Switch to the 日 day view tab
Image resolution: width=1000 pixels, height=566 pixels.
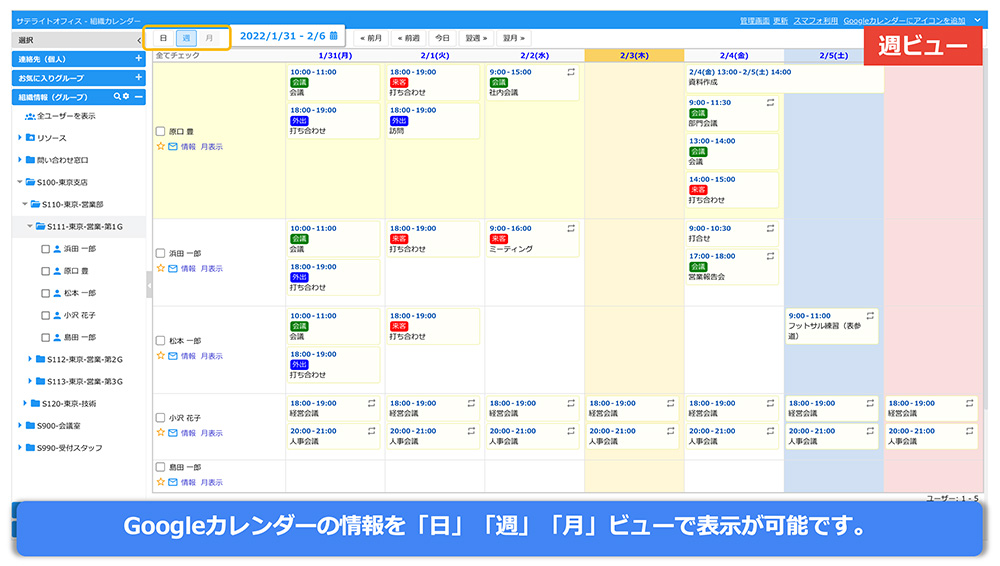pos(163,38)
